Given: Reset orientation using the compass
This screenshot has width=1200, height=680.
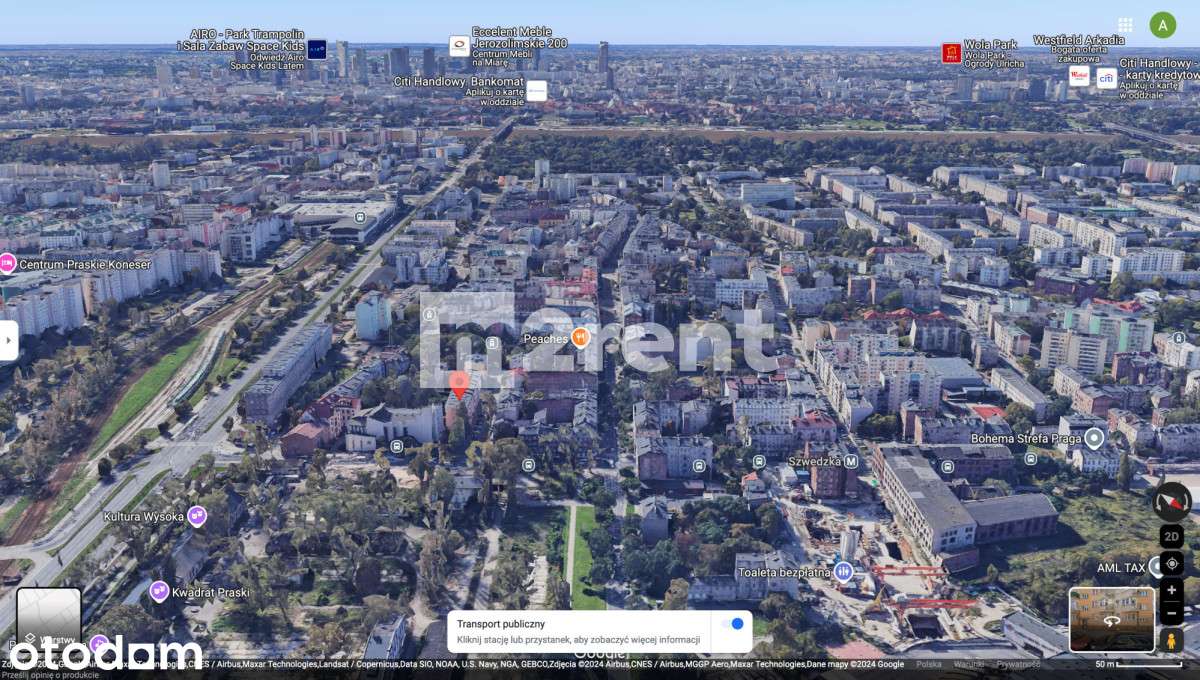Looking at the screenshot, I should pyautogui.click(x=1172, y=501).
